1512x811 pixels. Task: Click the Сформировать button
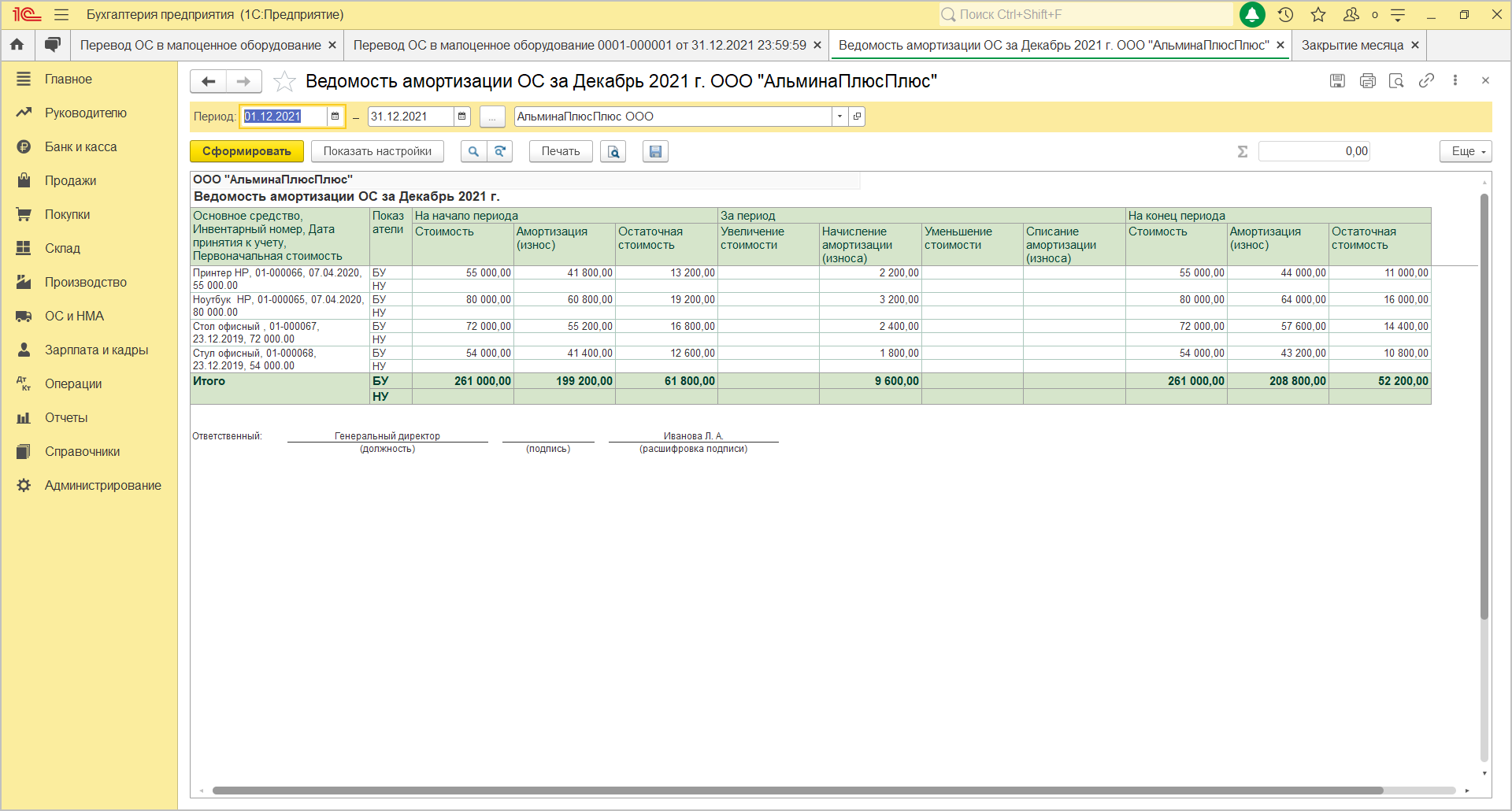pyautogui.click(x=246, y=151)
